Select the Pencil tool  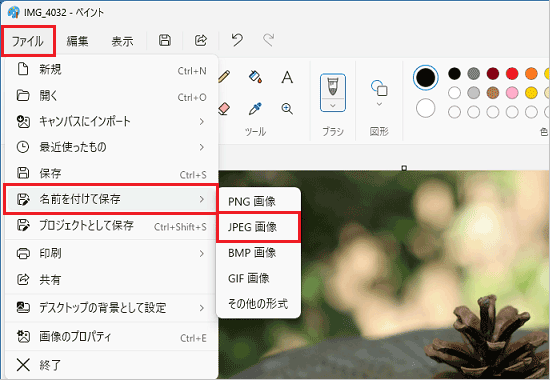(x=224, y=76)
